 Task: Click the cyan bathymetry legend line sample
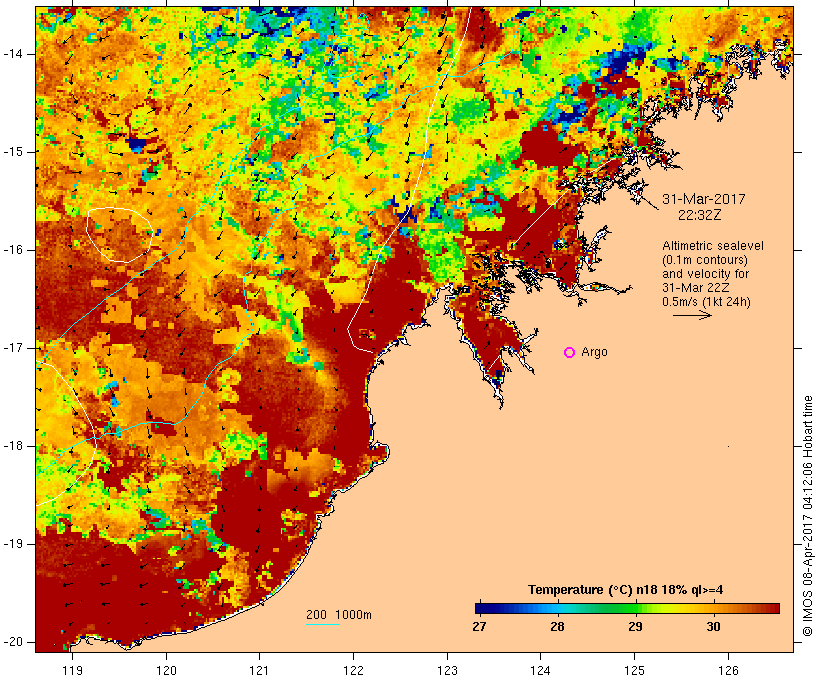point(323,624)
